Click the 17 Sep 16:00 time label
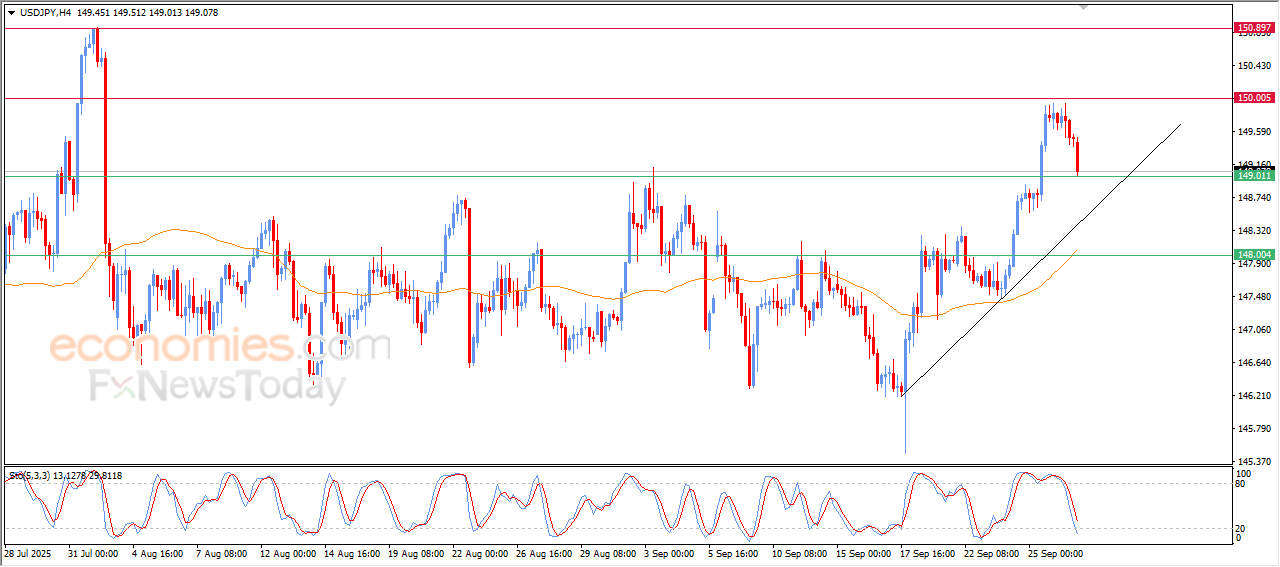1280x567 pixels. point(928,553)
